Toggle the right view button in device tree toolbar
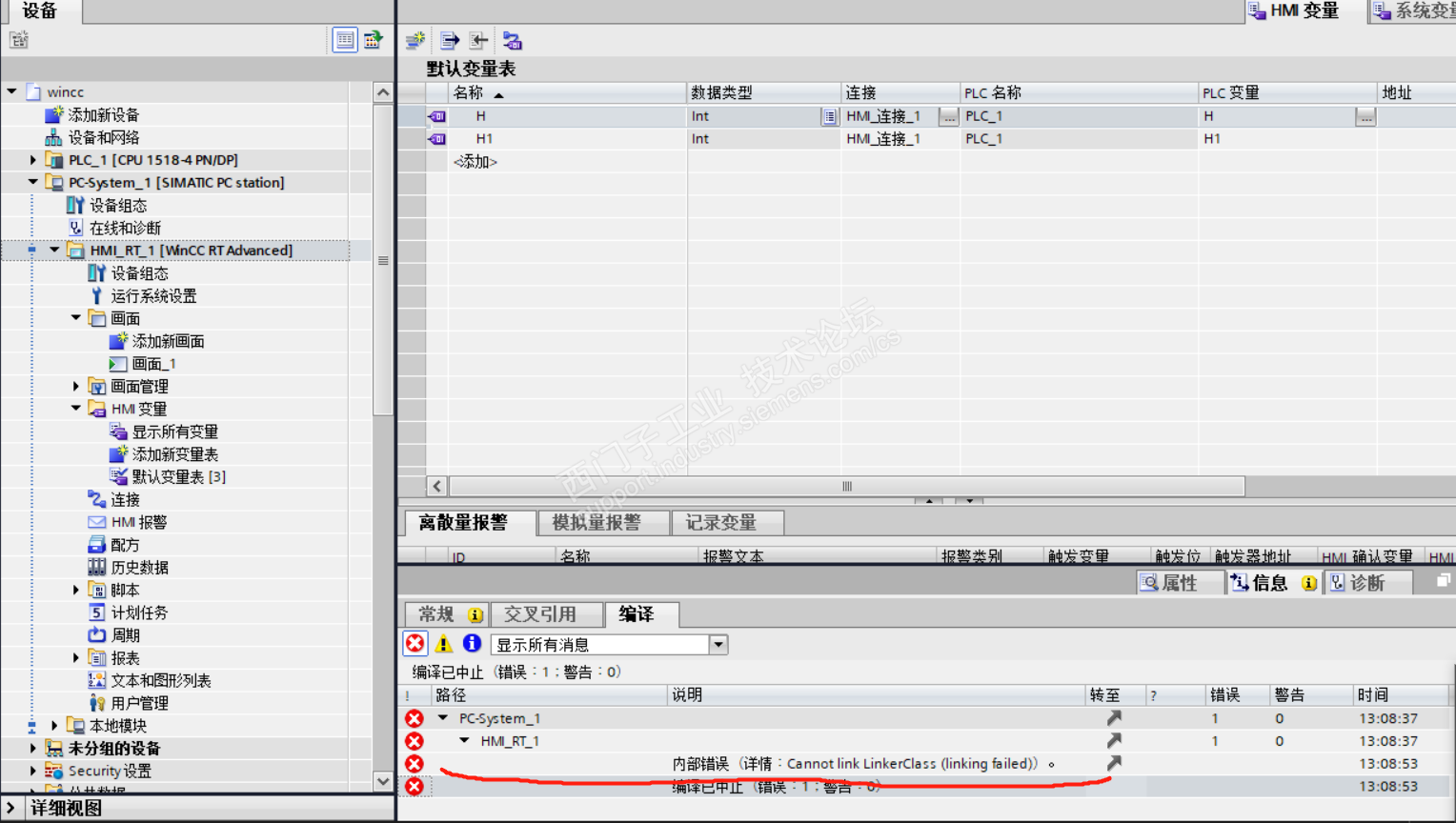Screen dimensions: 1456x823 (x=373, y=40)
